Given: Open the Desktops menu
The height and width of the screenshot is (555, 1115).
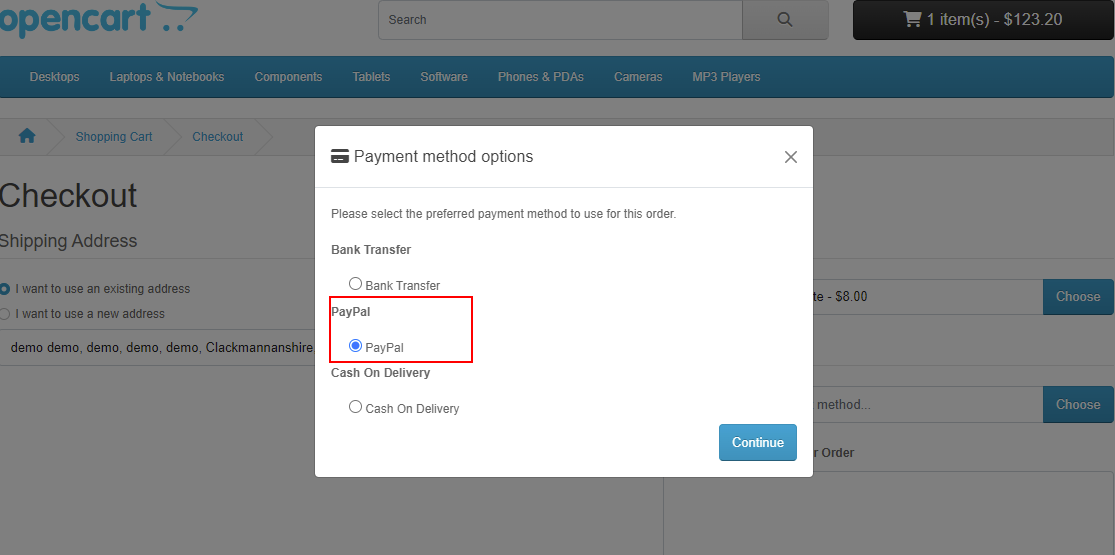Looking at the screenshot, I should (x=55, y=77).
